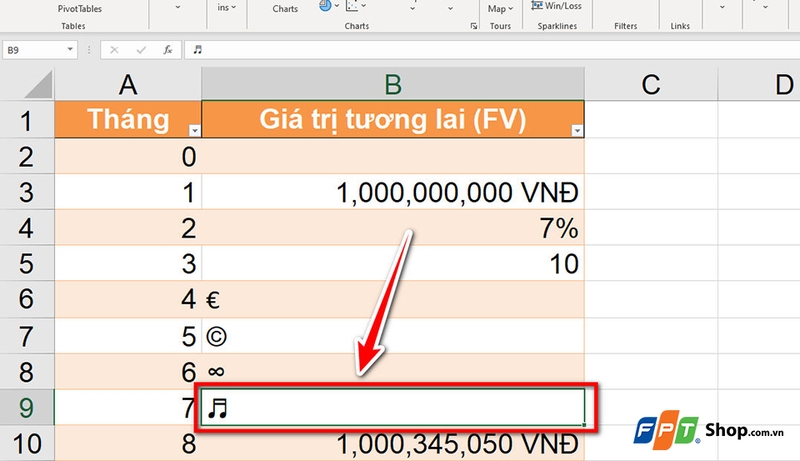
Task: Click cell A8 with value '6'
Action: pos(128,372)
